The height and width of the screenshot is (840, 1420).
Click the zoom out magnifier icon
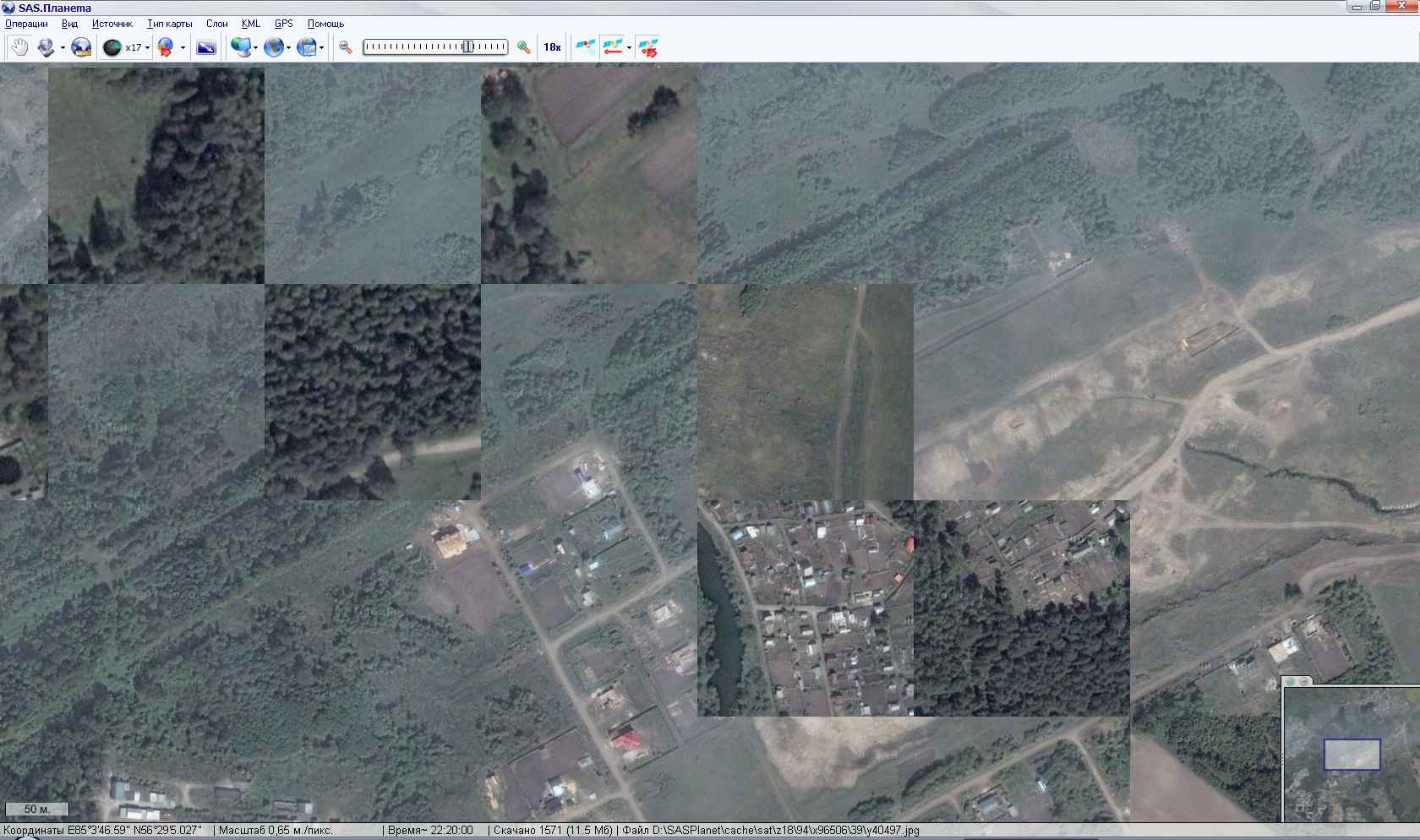click(x=345, y=47)
